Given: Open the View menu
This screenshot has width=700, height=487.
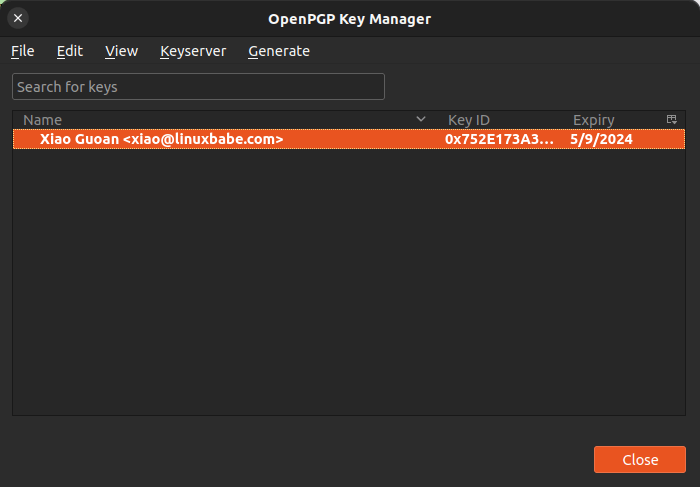Looking at the screenshot, I should pyautogui.click(x=121, y=51).
